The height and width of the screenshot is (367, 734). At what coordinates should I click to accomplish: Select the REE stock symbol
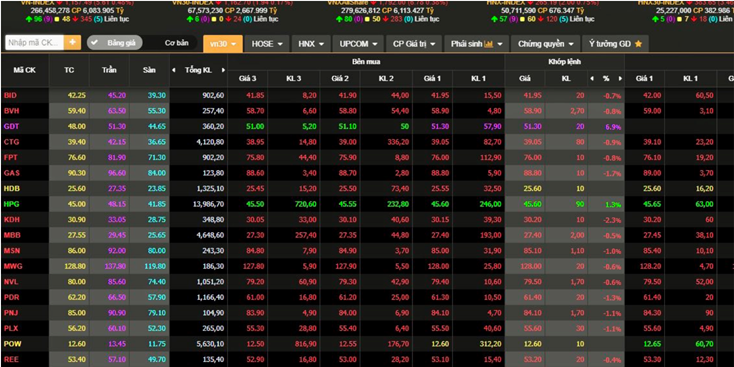[x=11, y=359]
